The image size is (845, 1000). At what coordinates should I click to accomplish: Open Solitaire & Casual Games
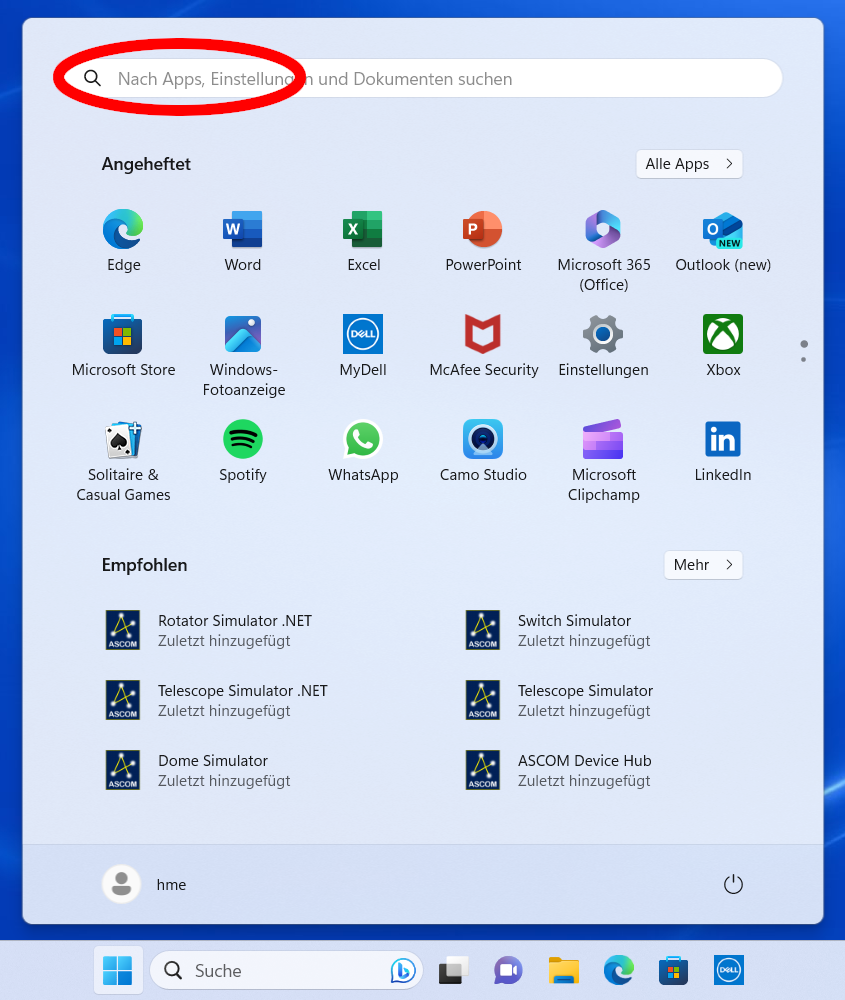123,460
